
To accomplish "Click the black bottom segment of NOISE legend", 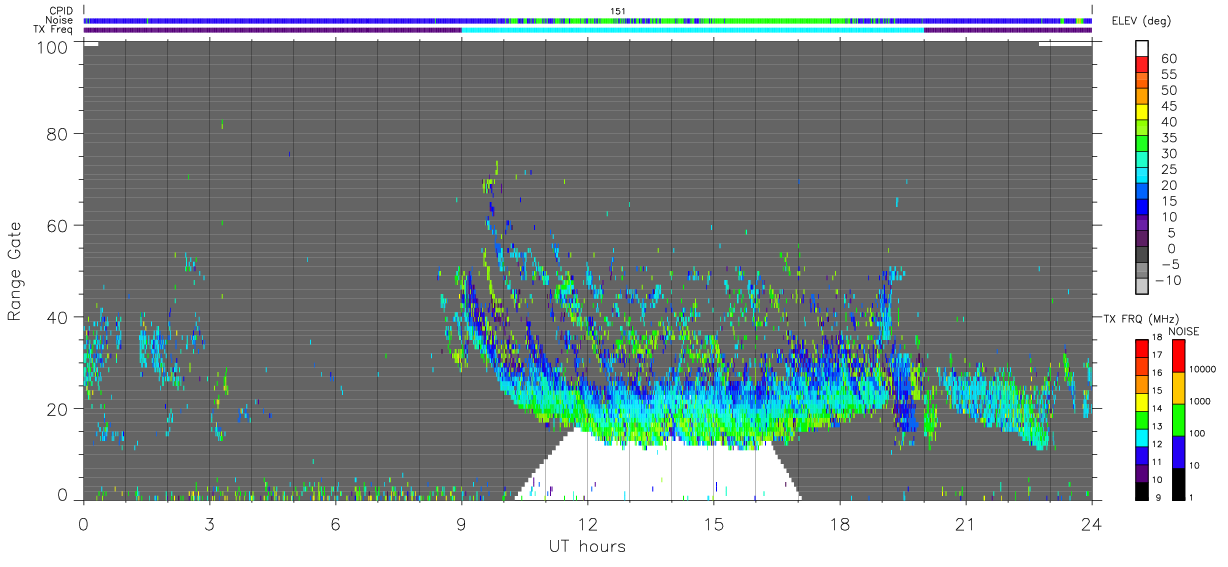I will (1177, 483).
